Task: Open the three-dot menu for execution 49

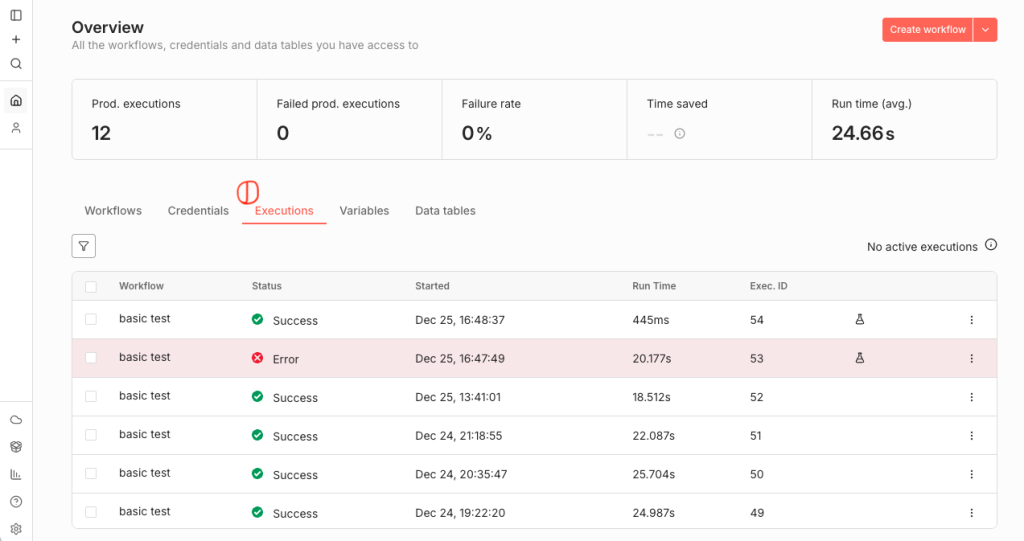Action: click(971, 513)
